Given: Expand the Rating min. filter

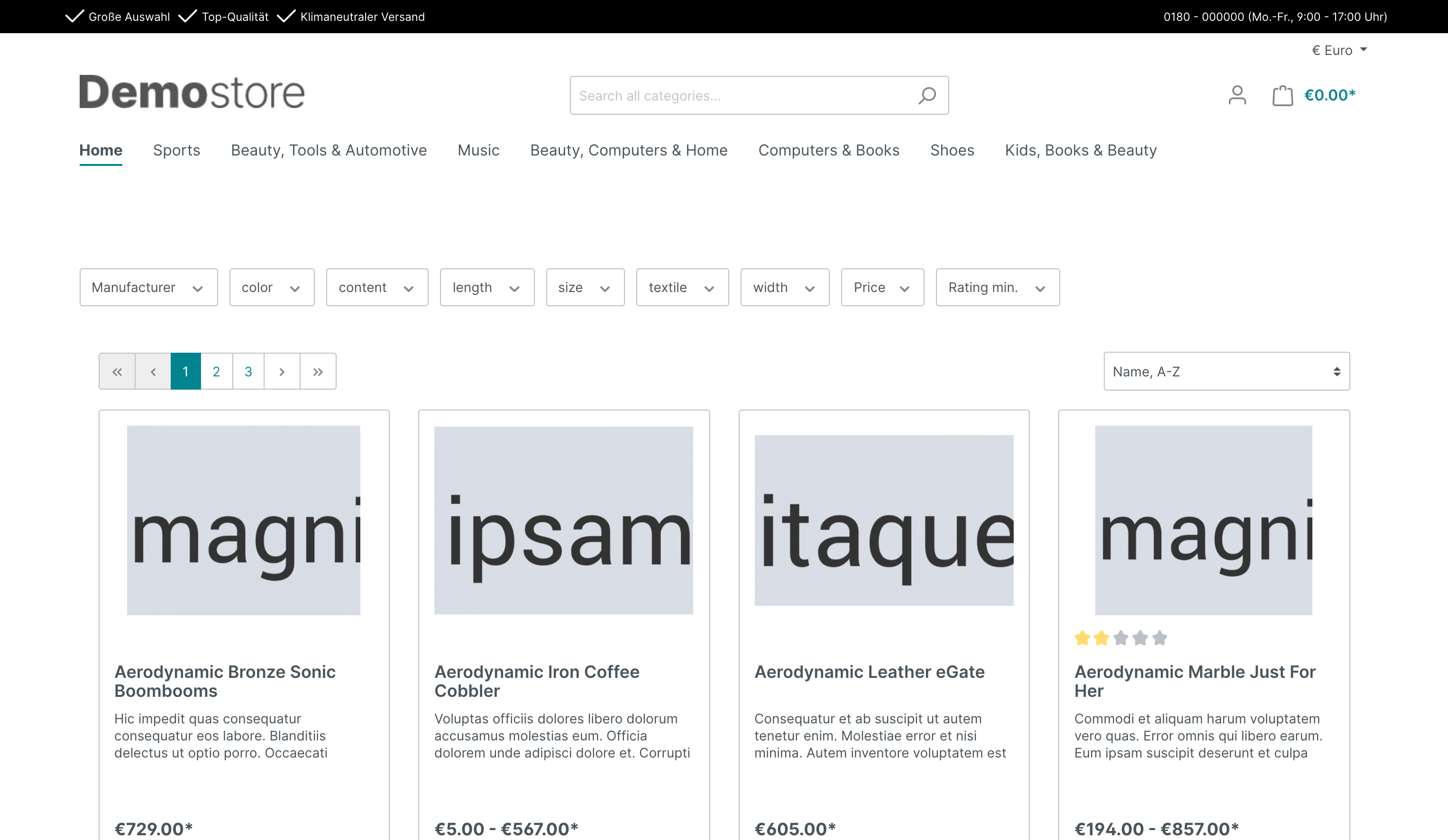Looking at the screenshot, I should [998, 287].
